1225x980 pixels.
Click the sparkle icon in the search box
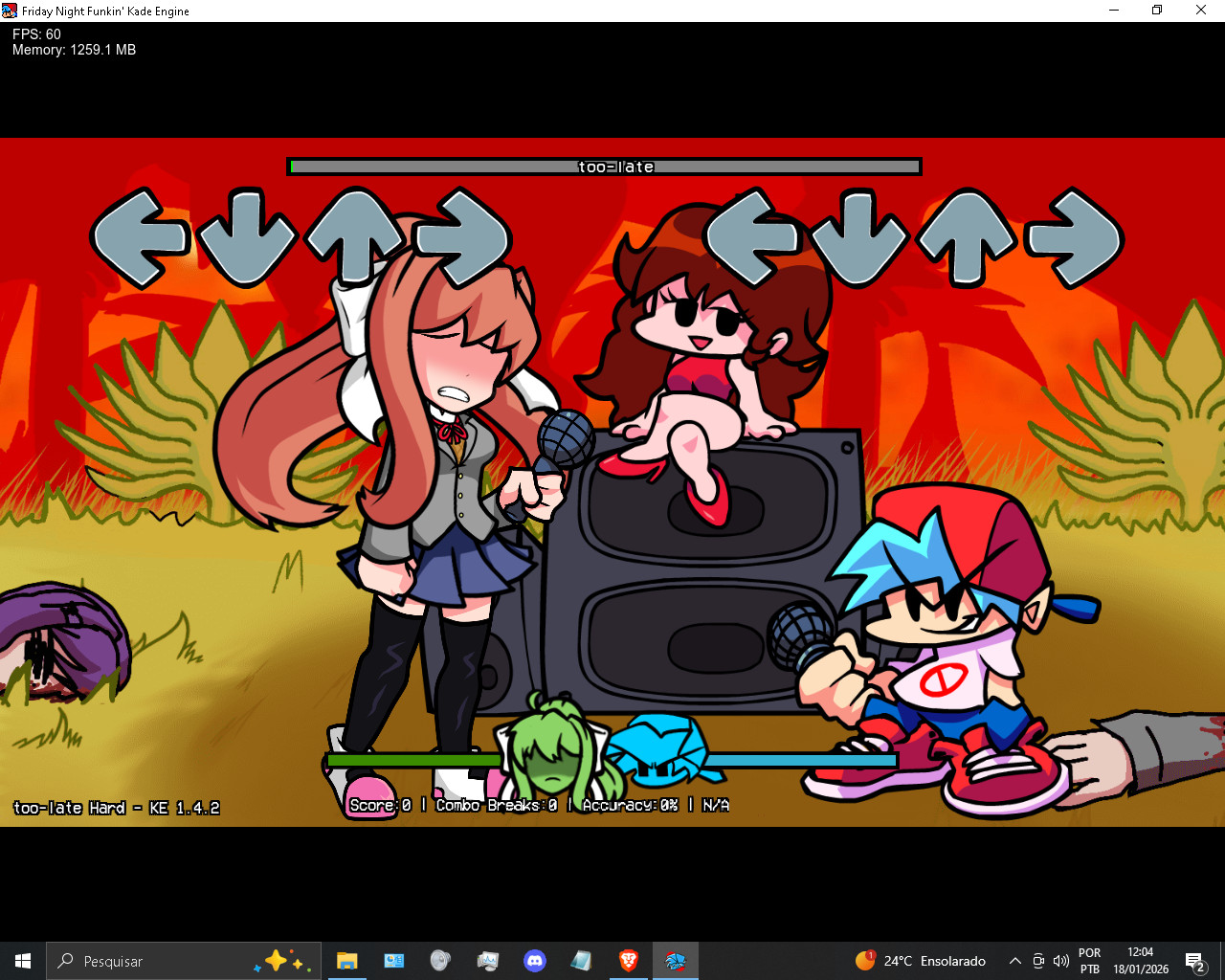point(279,961)
